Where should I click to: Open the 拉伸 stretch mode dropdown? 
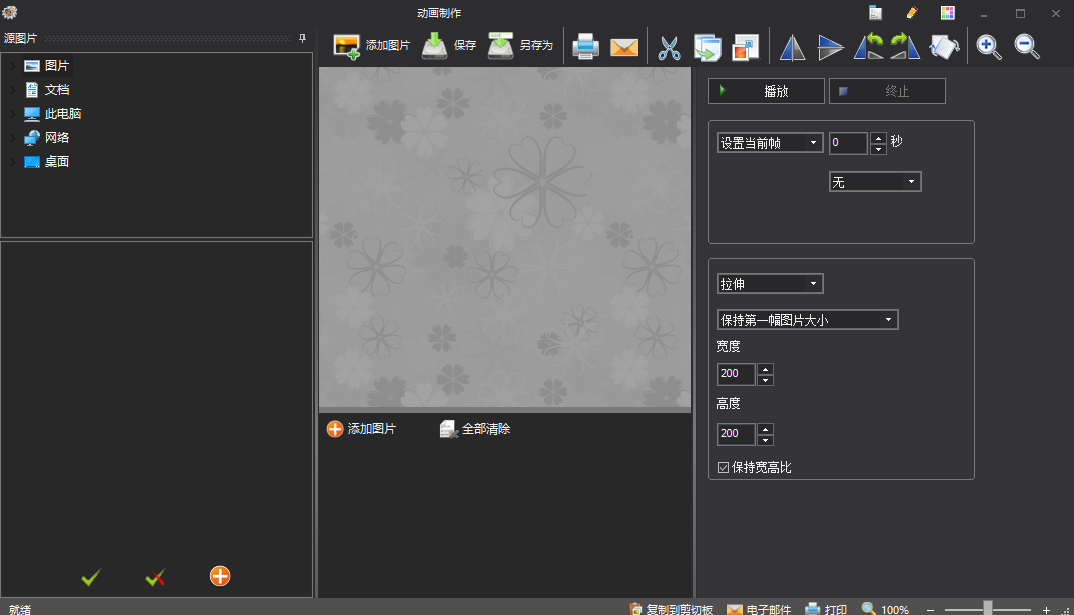[x=770, y=284]
